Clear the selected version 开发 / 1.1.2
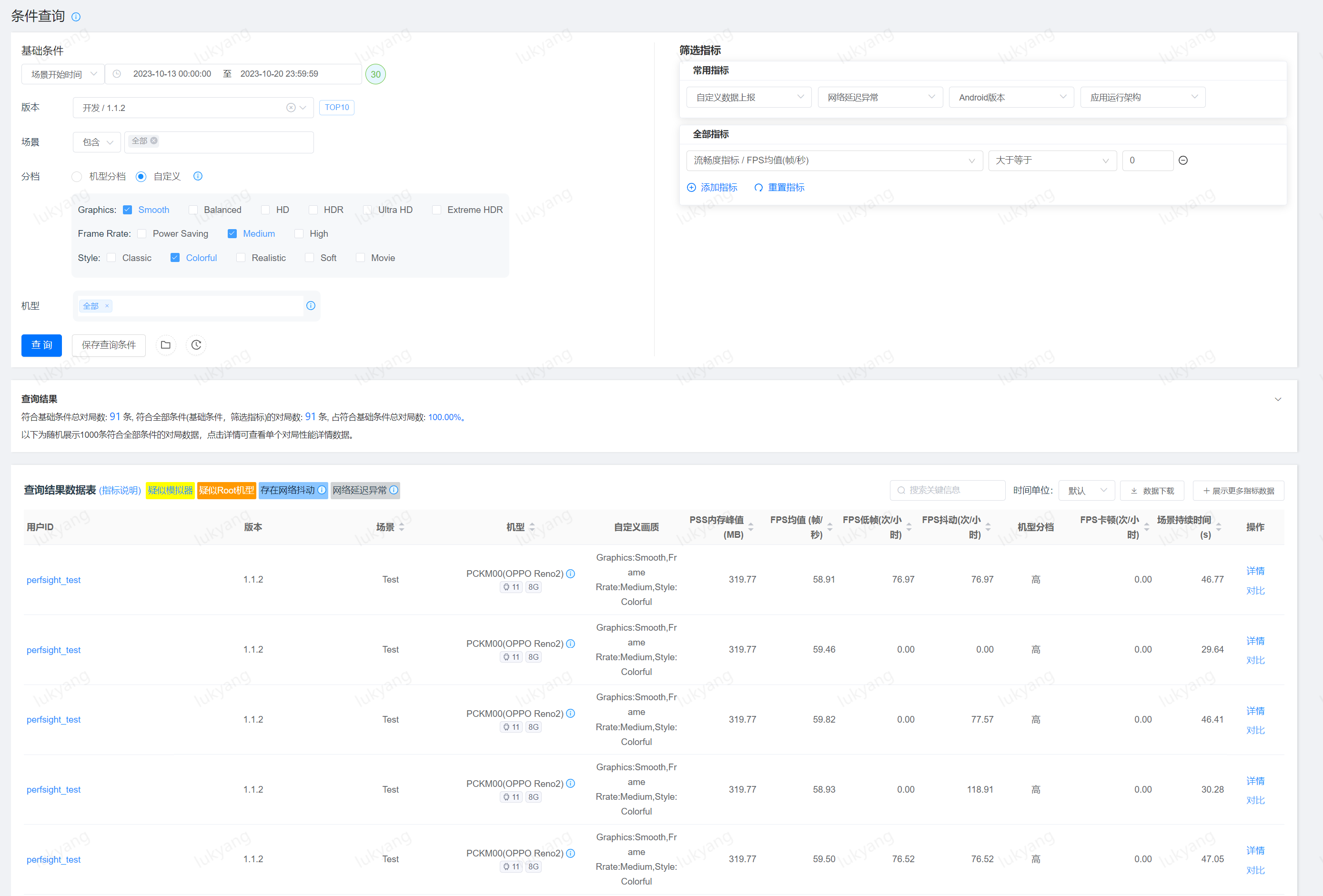This screenshot has width=1323, height=896. (290, 108)
